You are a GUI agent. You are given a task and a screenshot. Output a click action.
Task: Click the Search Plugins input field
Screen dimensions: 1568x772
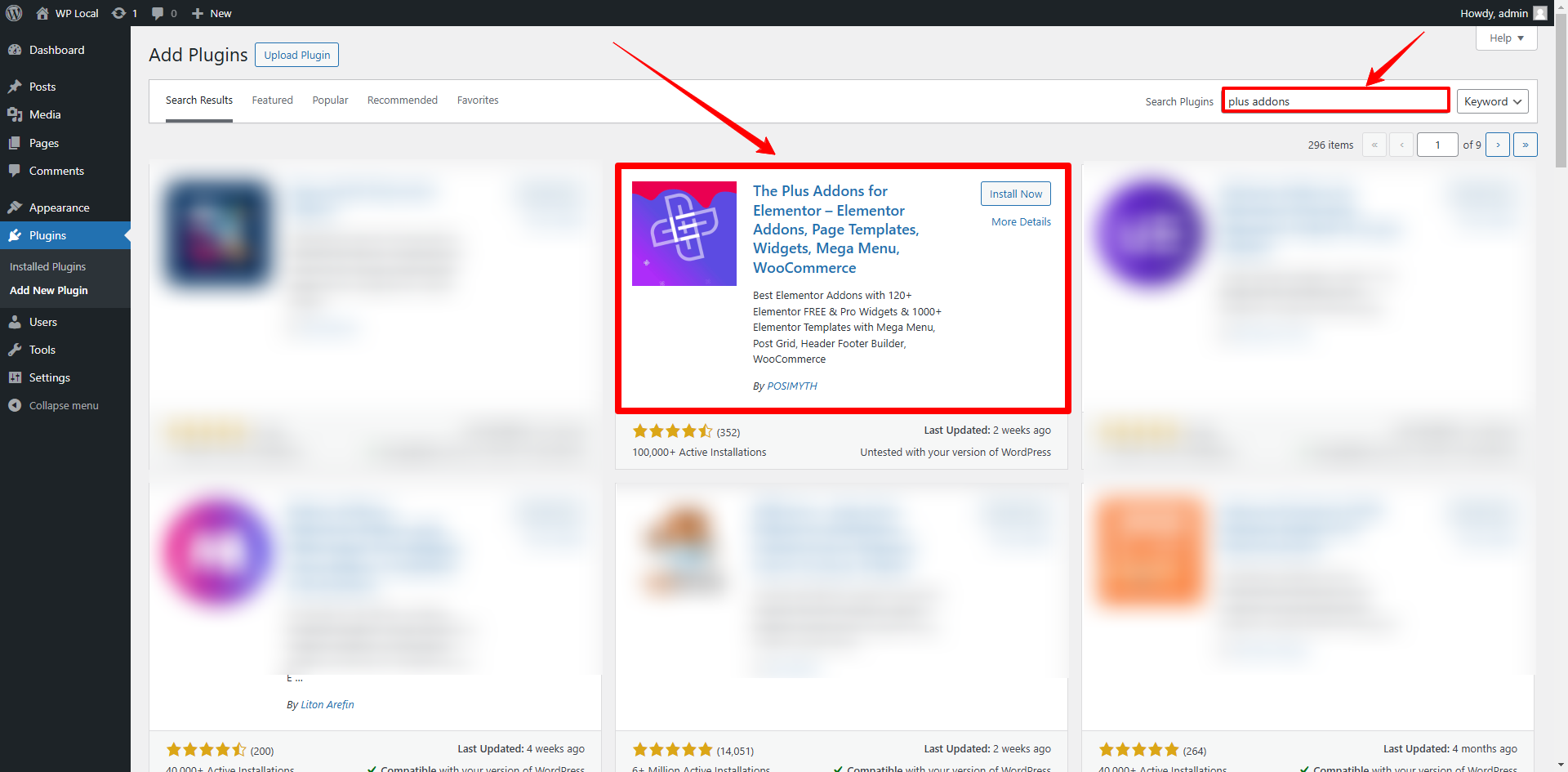pos(1335,101)
